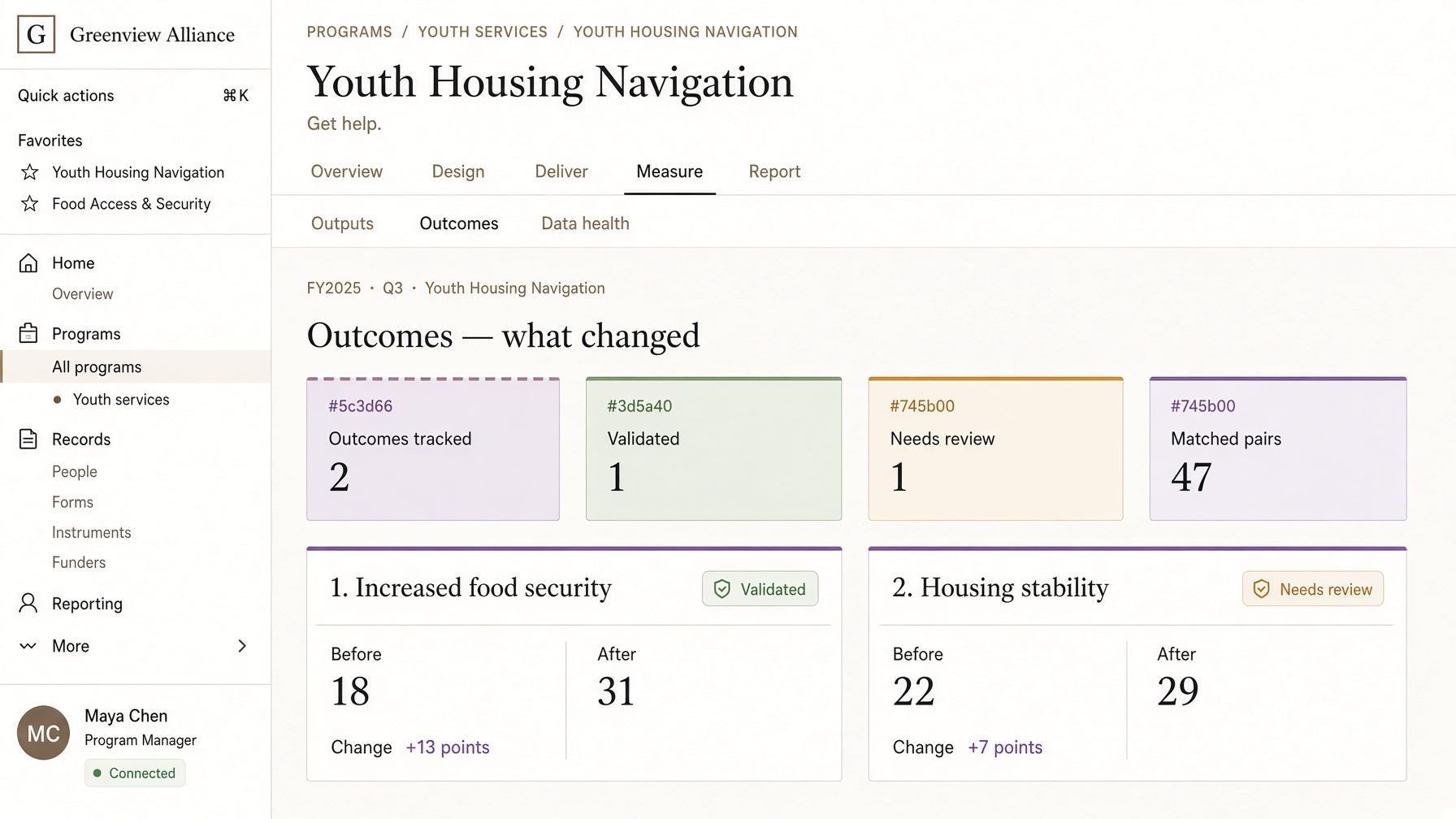This screenshot has width=1456, height=819.
Task: Open Reporting in sidebar
Action: 87,604
